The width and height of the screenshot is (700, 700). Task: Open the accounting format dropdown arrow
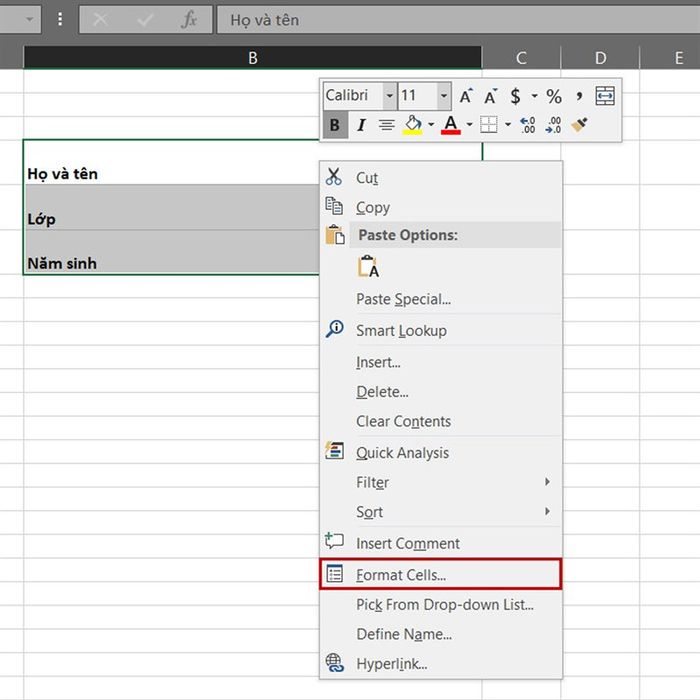[534, 96]
